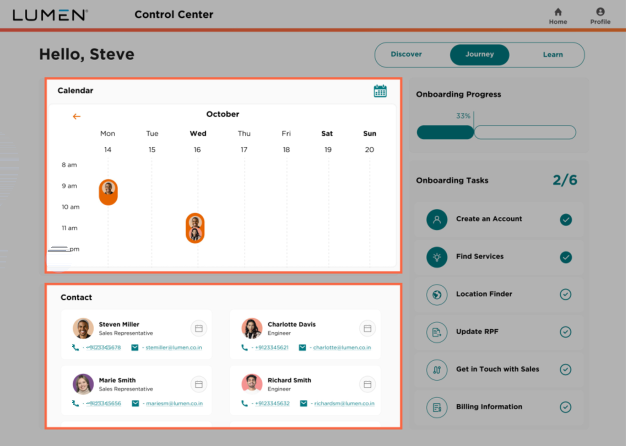Switch to the Discover tab
This screenshot has width=626, height=446.
tap(406, 54)
